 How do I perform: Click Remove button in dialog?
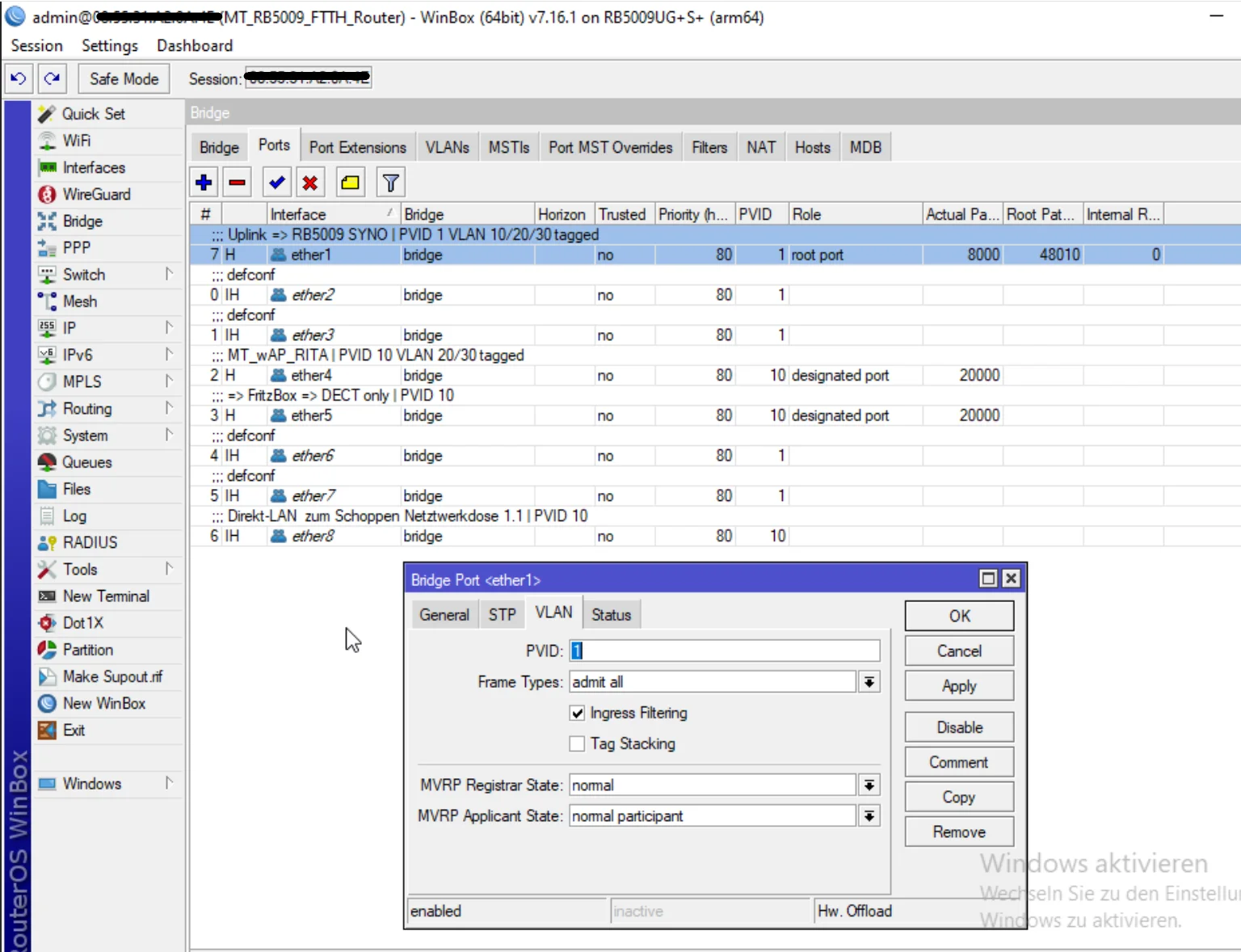click(x=959, y=832)
